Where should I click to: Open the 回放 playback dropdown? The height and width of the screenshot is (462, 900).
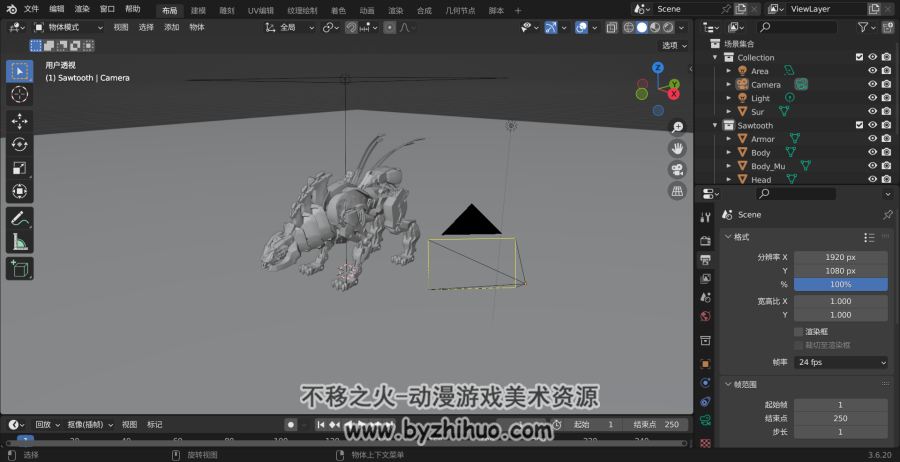click(x=48, y=425)
